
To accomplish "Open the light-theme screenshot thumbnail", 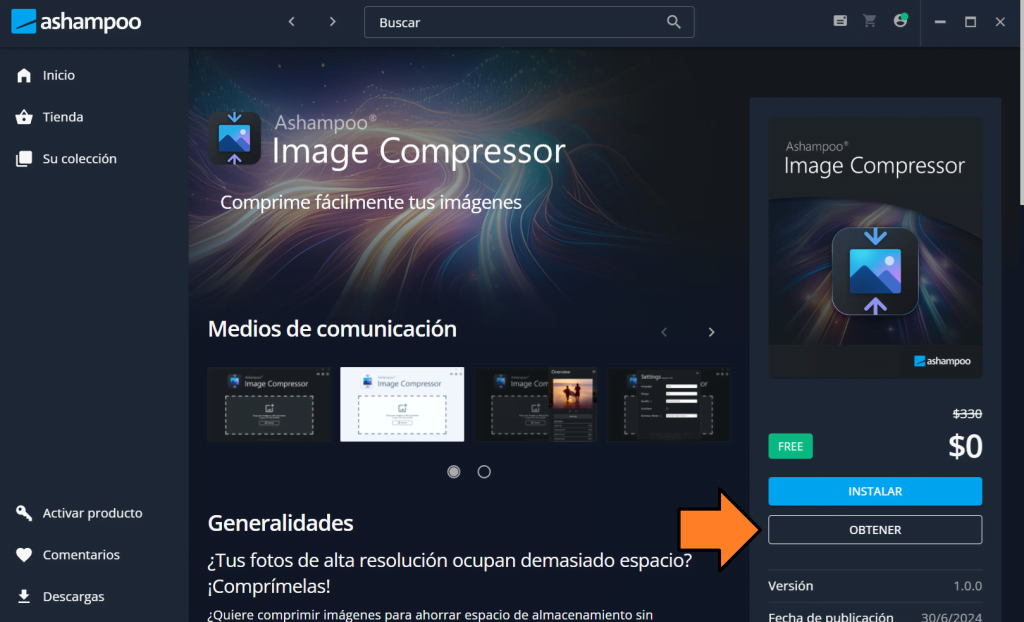I will pos(402,404).
